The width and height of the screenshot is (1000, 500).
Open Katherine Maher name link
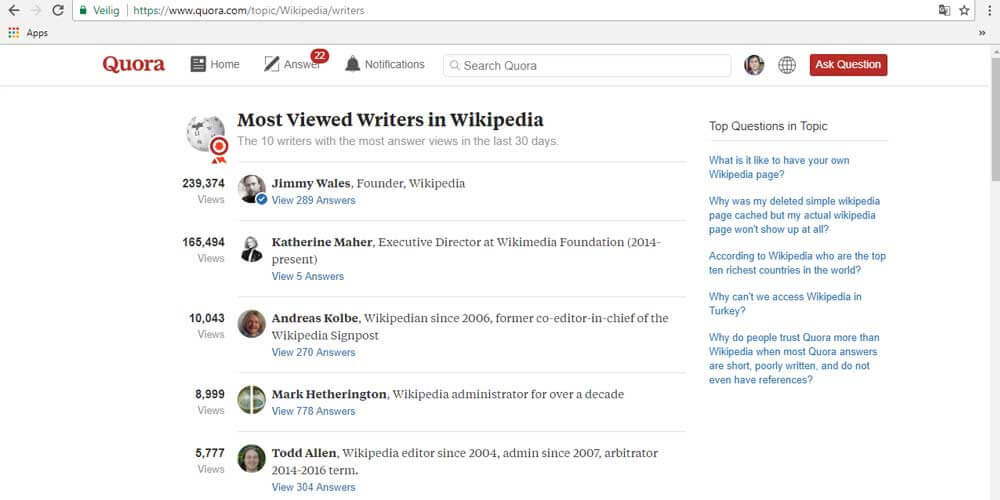point(322,242)
